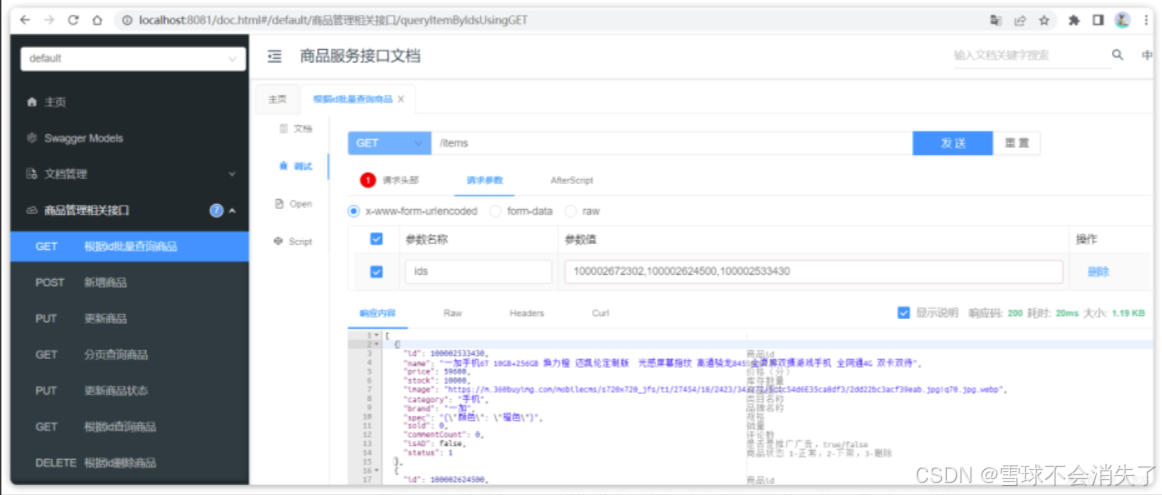Reload the page with refresh icon
This screenshot has height=495, width=1162.
click(73, 21)
